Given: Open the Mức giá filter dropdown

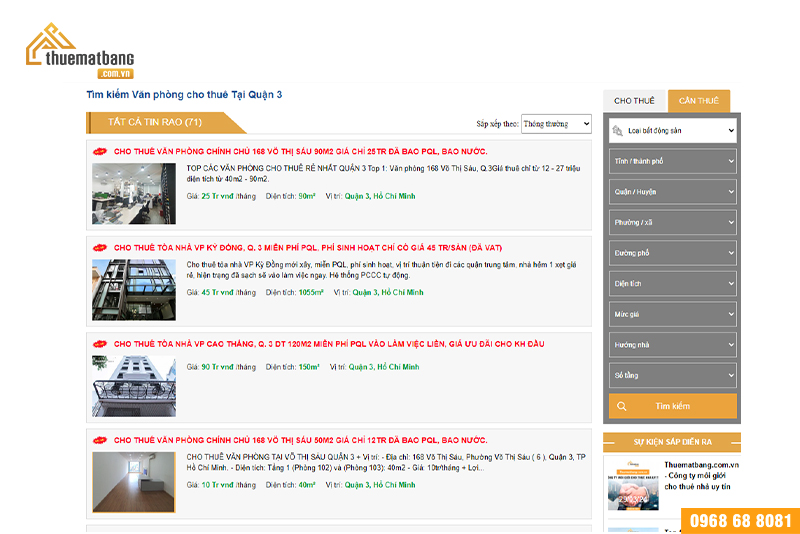Looking at the screenshot, I should [x=672, y=314].
